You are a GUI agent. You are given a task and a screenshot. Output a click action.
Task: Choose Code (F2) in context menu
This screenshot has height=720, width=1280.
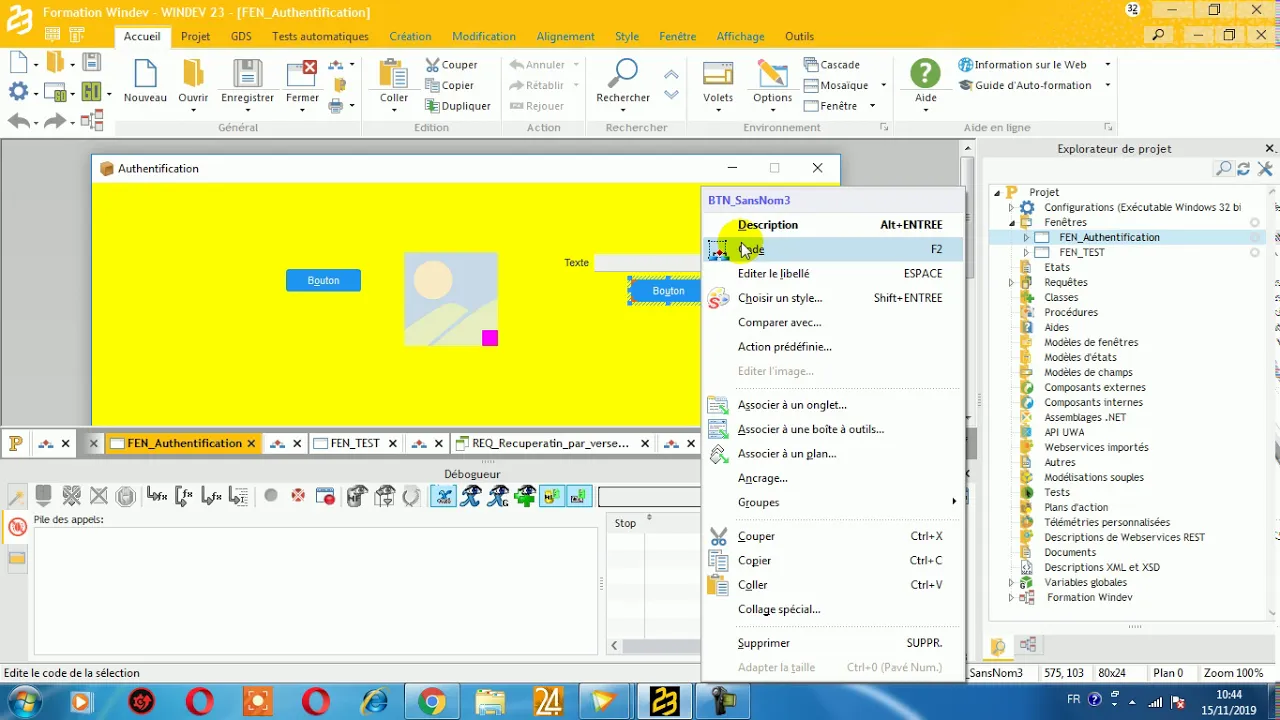coord(832,249)
